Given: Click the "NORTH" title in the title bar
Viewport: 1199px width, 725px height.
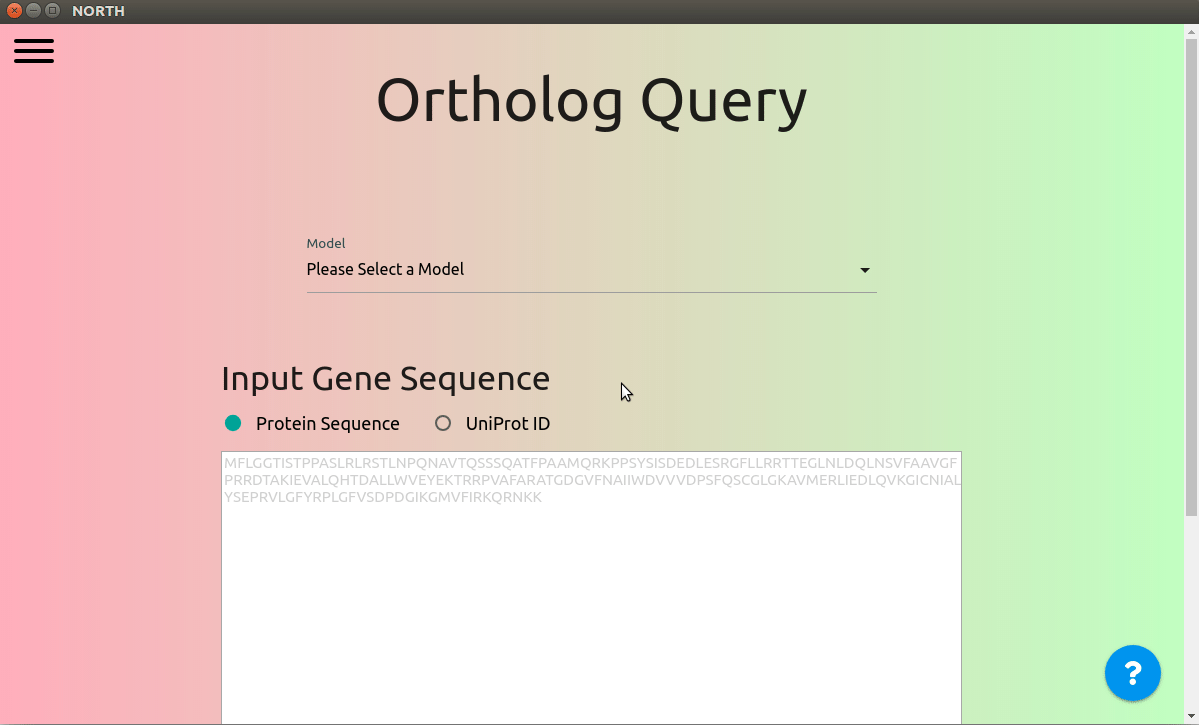Looking at the screenshot, I should 98,11.
